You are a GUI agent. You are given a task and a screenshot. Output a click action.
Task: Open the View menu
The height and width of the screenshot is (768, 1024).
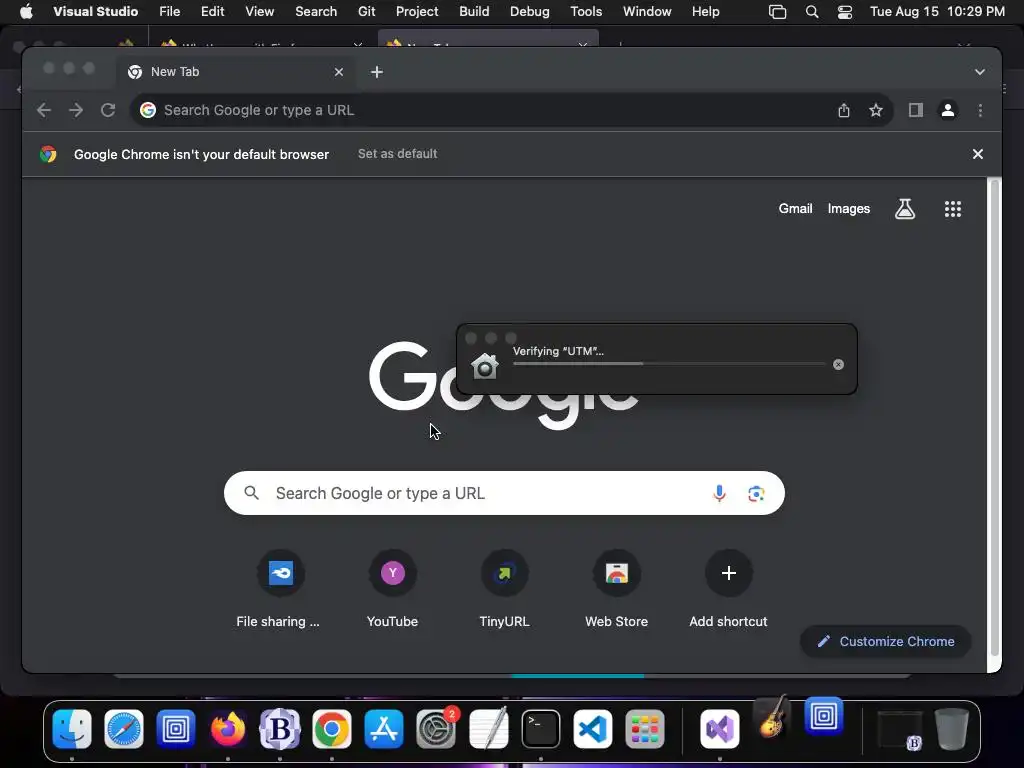pyautogui.click(x=259, y=11)
